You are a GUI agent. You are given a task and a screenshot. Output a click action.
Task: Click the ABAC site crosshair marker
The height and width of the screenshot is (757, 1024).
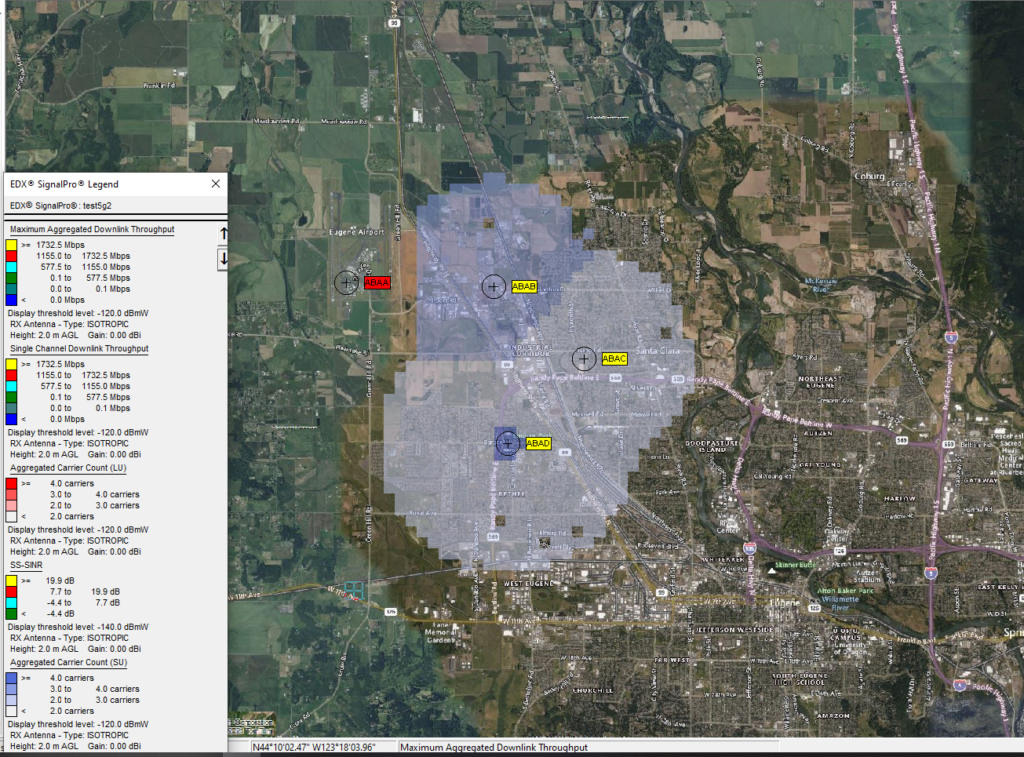click(x=584, y=358)
